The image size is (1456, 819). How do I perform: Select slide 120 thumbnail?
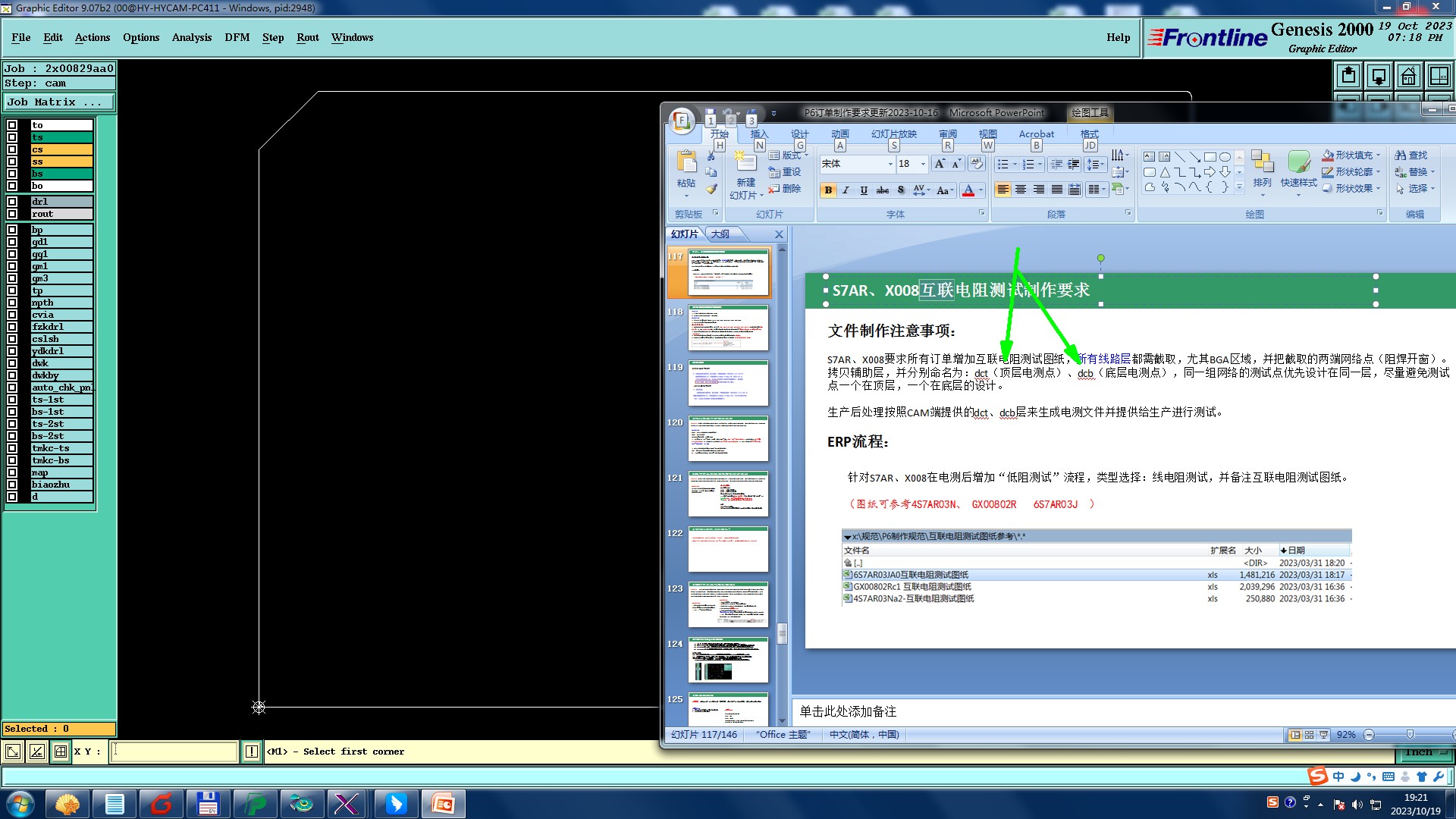click(x=728, y=438)
